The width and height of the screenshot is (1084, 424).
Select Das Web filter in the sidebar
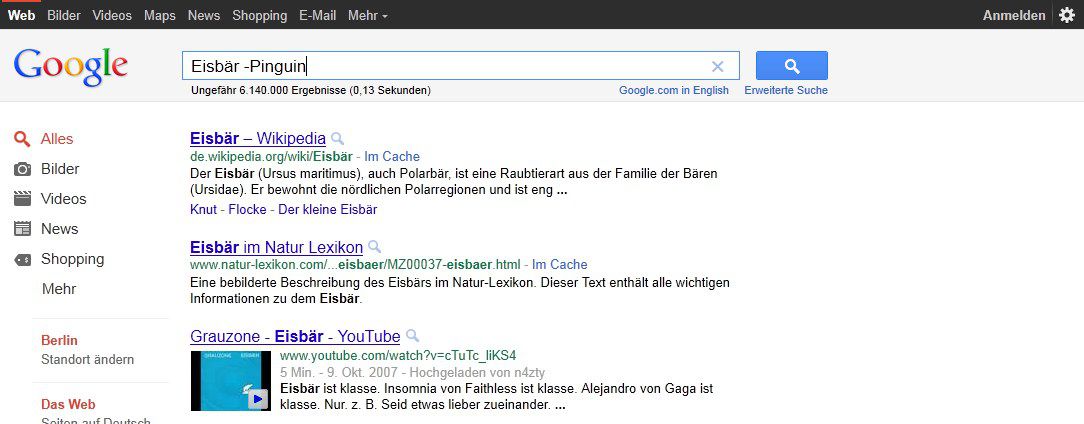(68, 404)
